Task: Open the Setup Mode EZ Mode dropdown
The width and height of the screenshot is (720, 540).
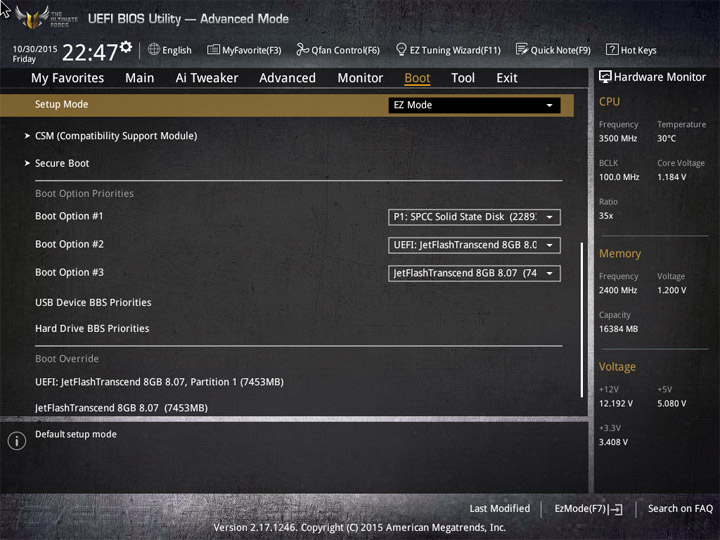Action: 474,105
